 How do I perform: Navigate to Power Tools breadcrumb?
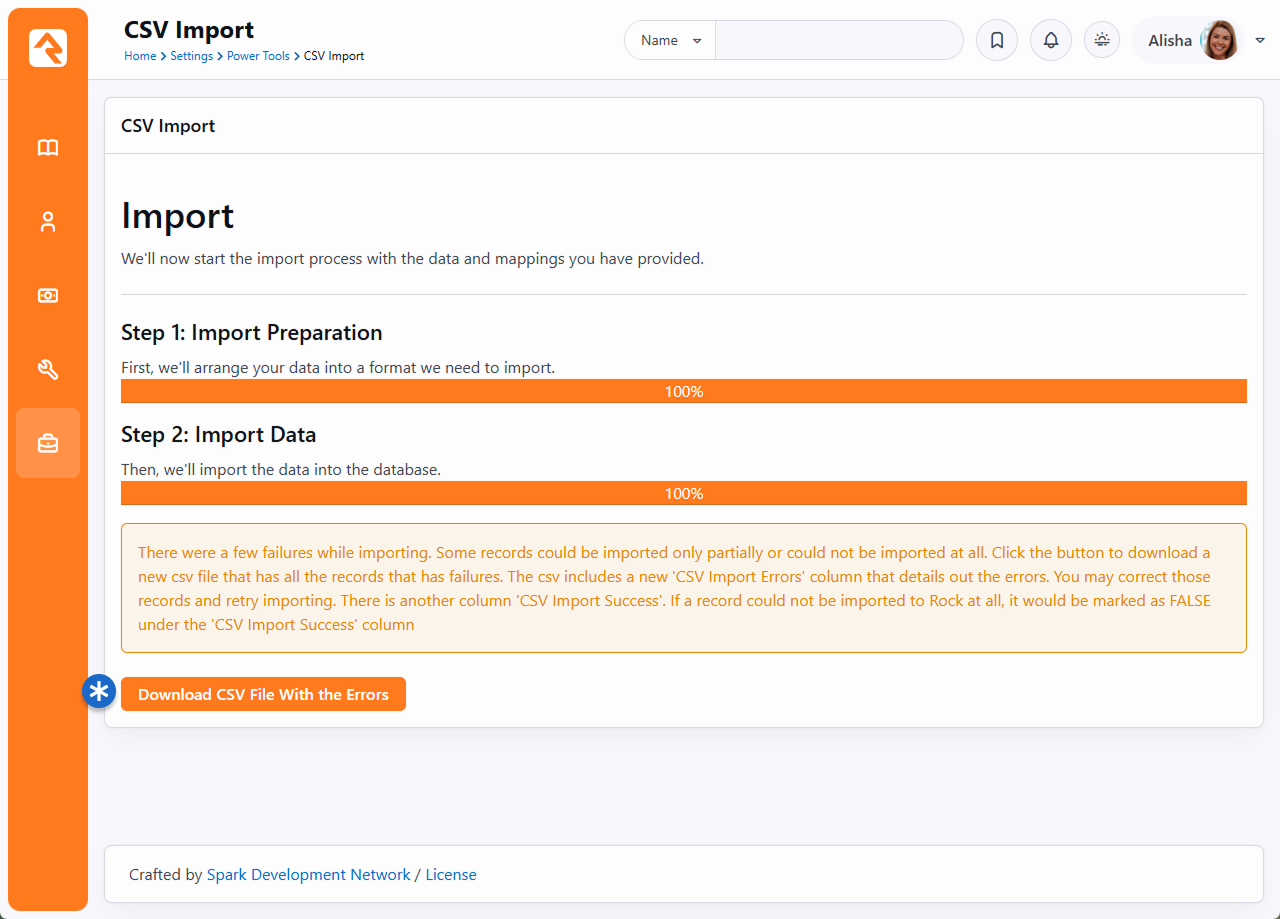pyautogui.click(x=258, y=56)
